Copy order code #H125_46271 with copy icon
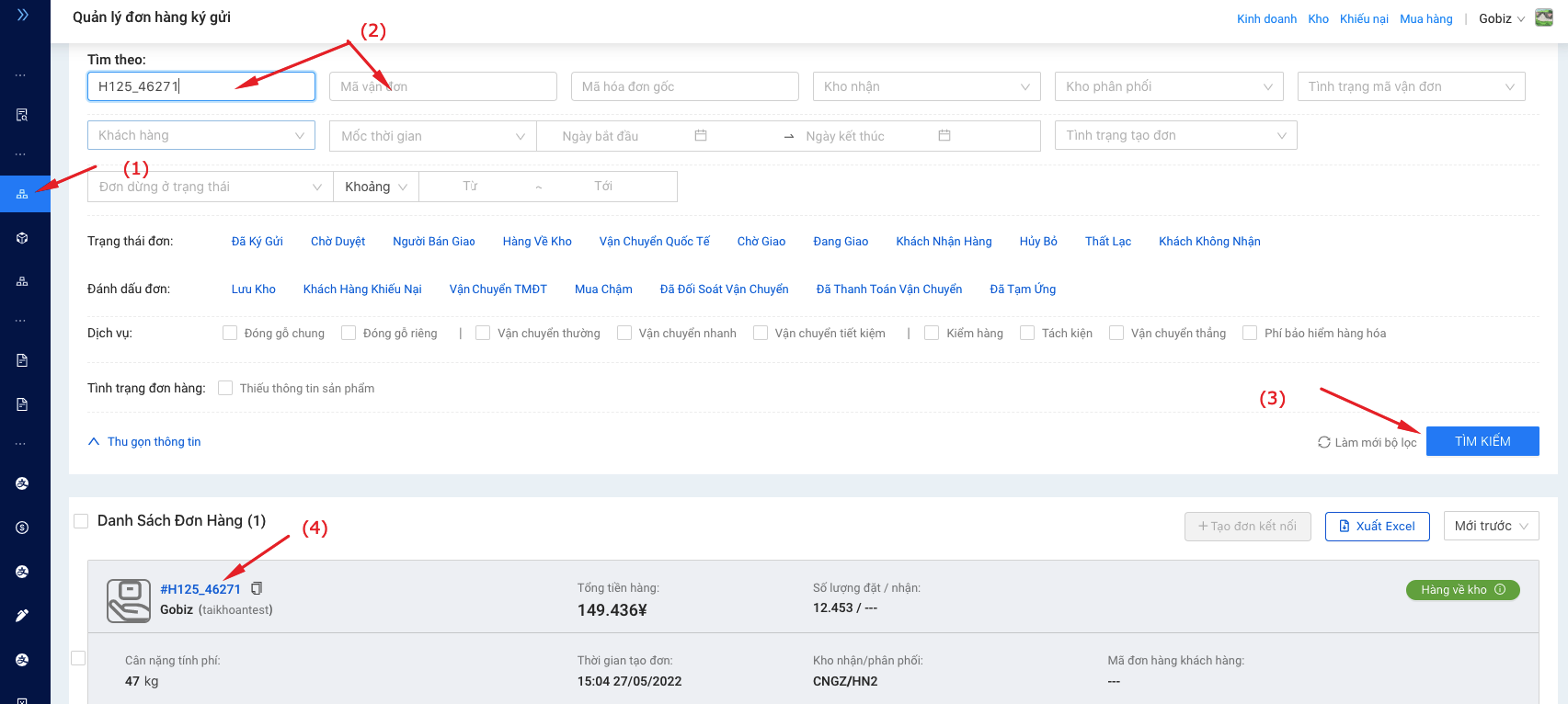Screen dimensions: 1568x704 coord(257,588)
